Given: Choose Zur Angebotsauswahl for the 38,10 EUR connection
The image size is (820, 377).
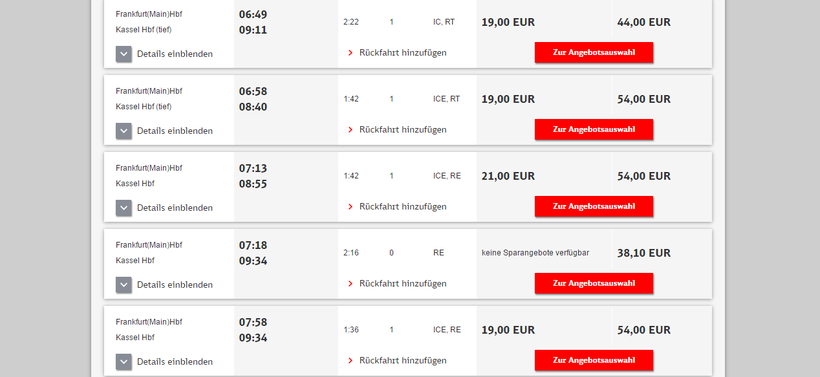Looking at the screenshot, I should 594,283.
